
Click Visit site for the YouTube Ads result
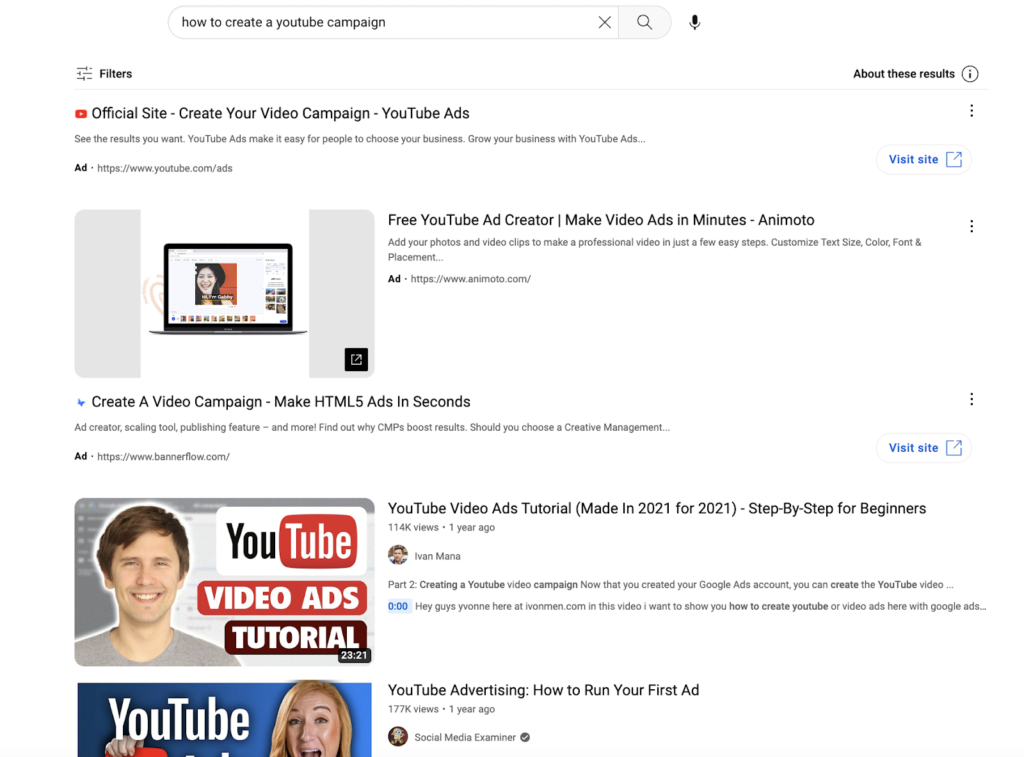pos(924,159)
